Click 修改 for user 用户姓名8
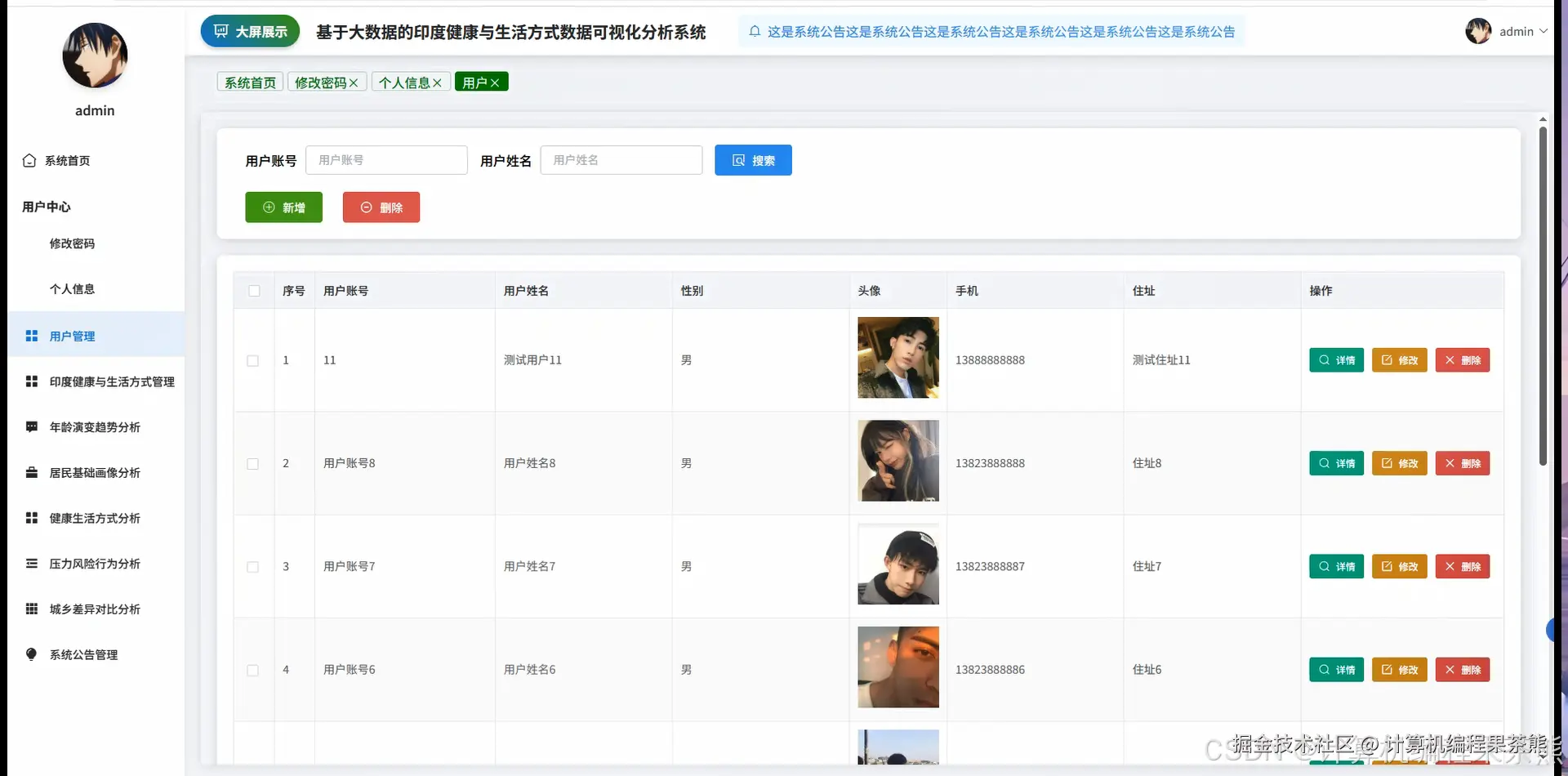 (1400, 463)
